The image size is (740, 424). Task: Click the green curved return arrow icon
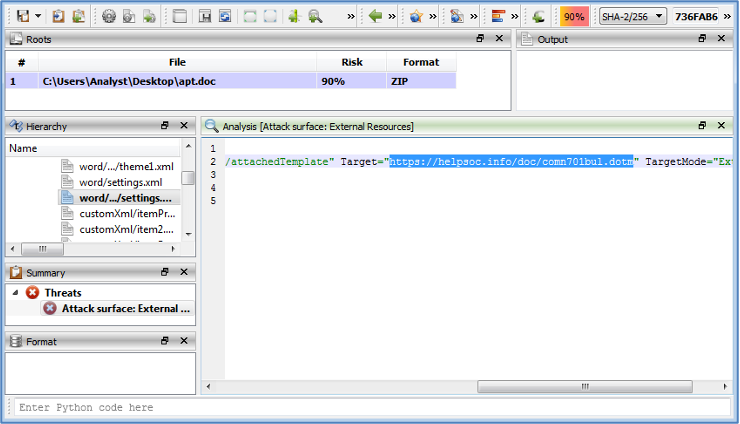(x=538, y=17)
